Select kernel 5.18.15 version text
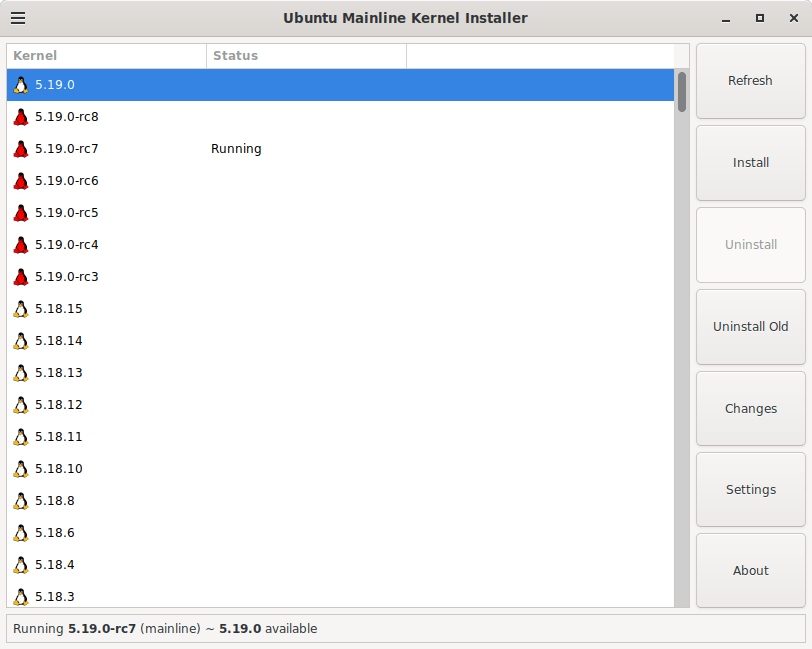Screen dimensions: 812x649 click(x=59, y=309)
